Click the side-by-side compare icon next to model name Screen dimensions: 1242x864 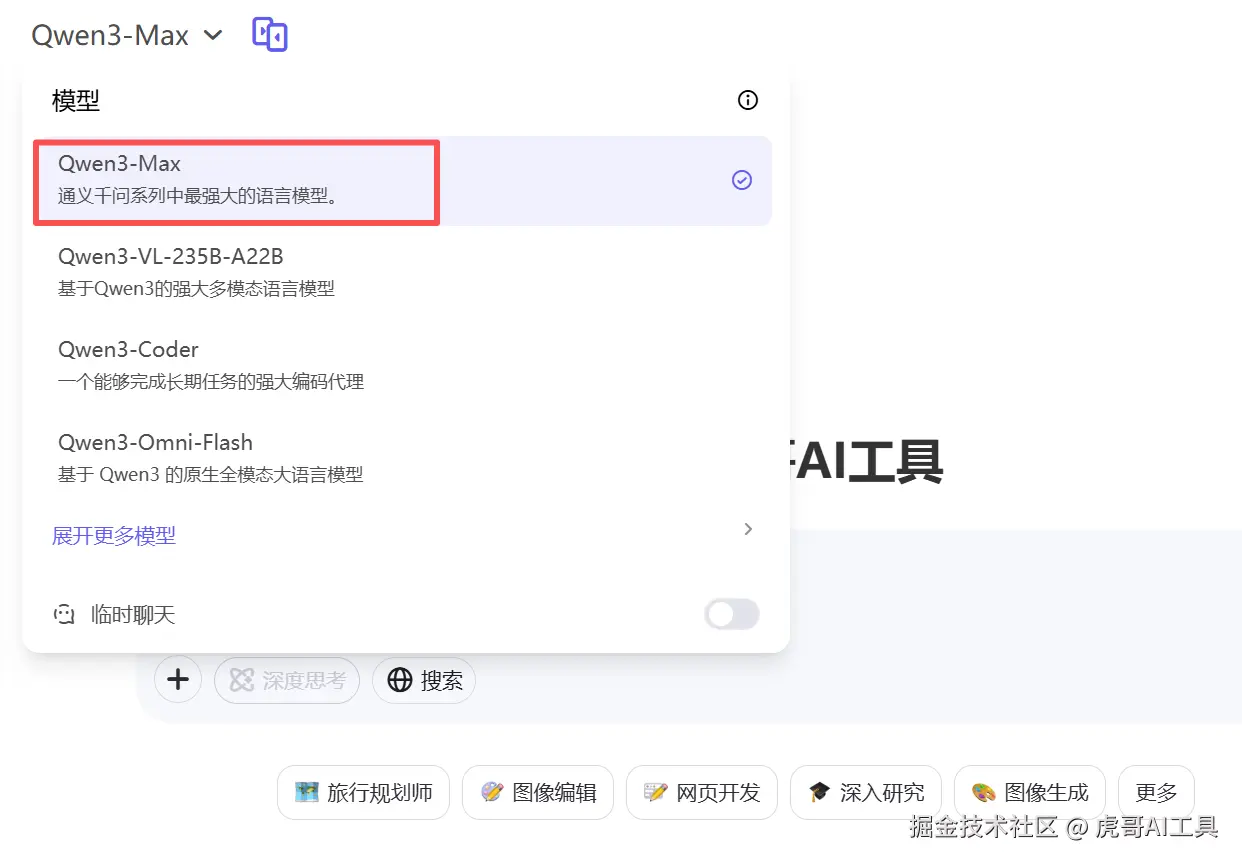[x=270, y=35]
